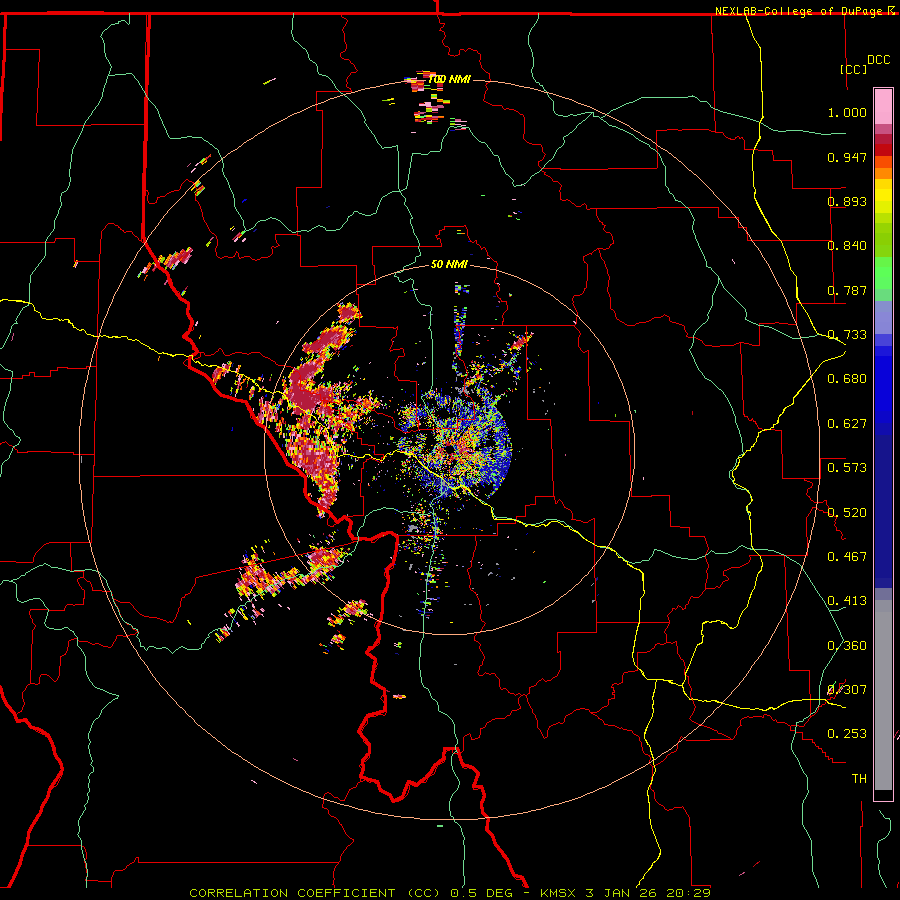Click the Correlation Coefficient caption at bottom
This screenshot has height=900, width=900.
coord(450,893)
